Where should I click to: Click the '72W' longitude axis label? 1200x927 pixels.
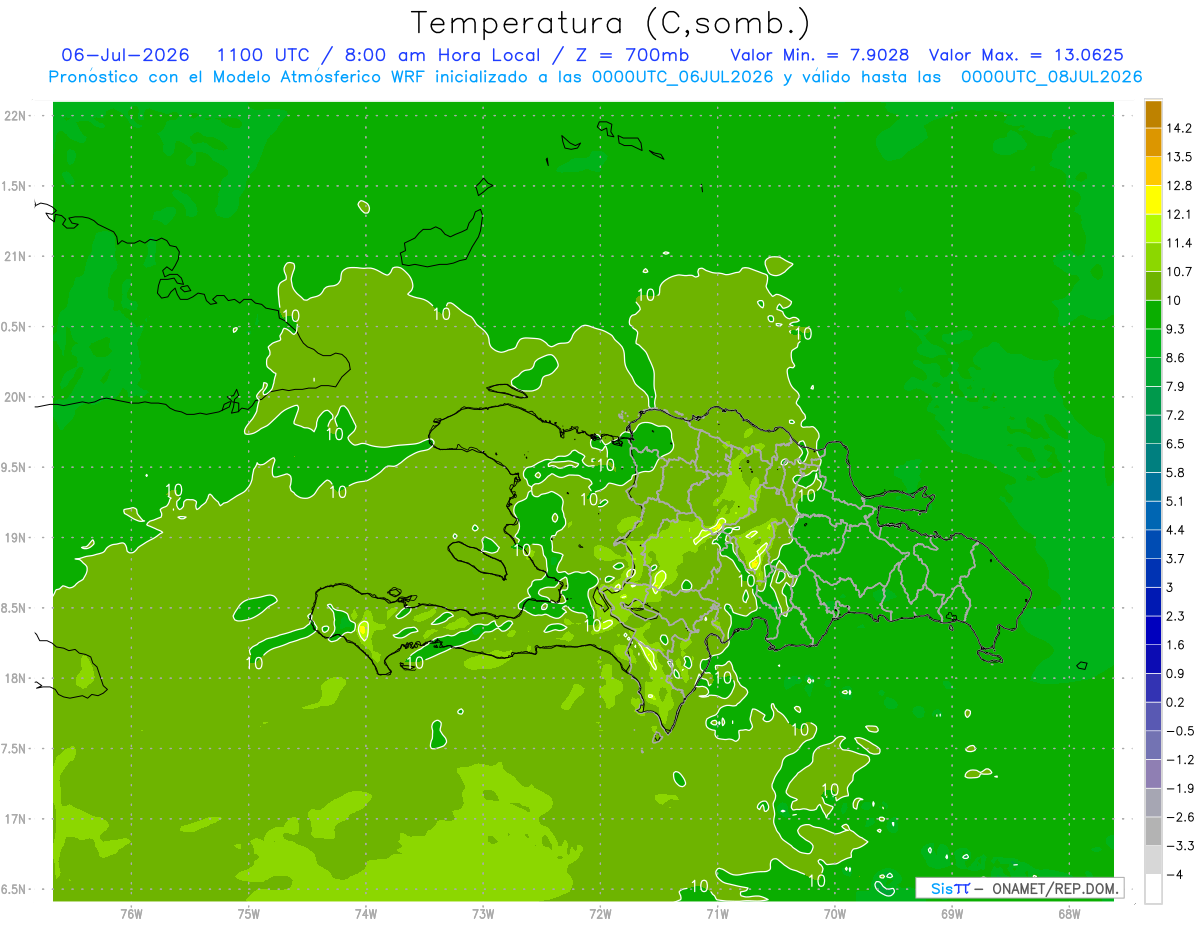pyautogui.click(x=600, y=914)
